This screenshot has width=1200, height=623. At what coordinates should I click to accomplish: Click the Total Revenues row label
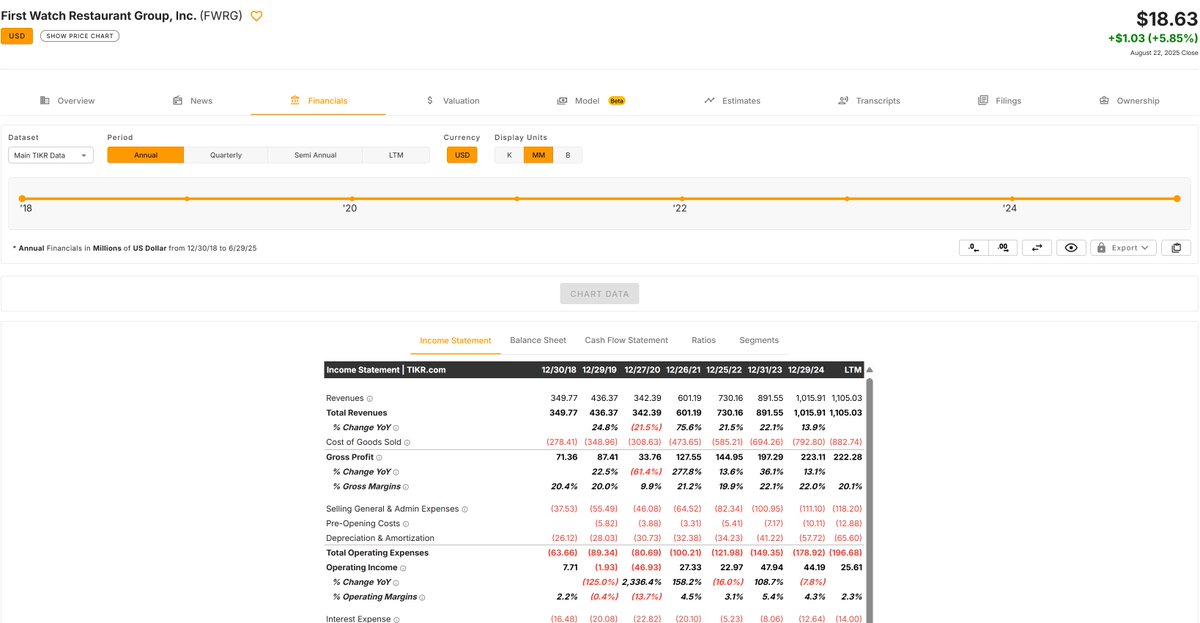pos(356,413)
